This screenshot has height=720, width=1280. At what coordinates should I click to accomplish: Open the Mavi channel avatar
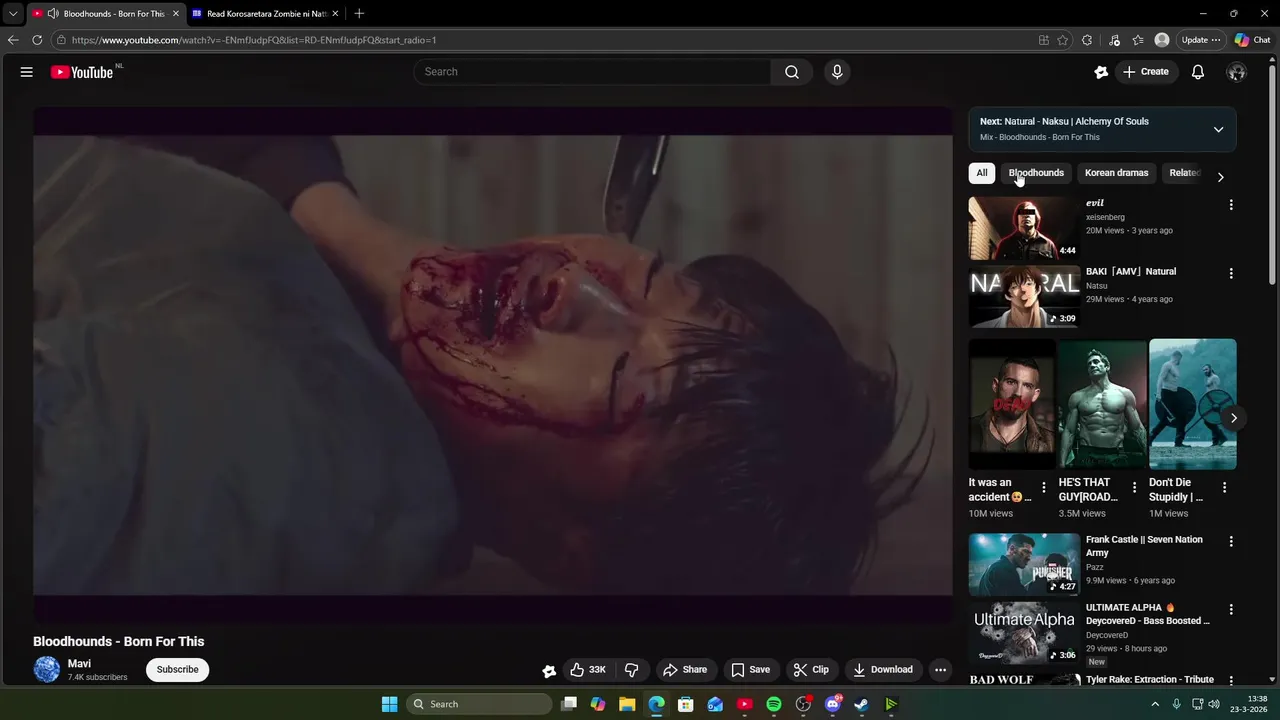[47, 670]
